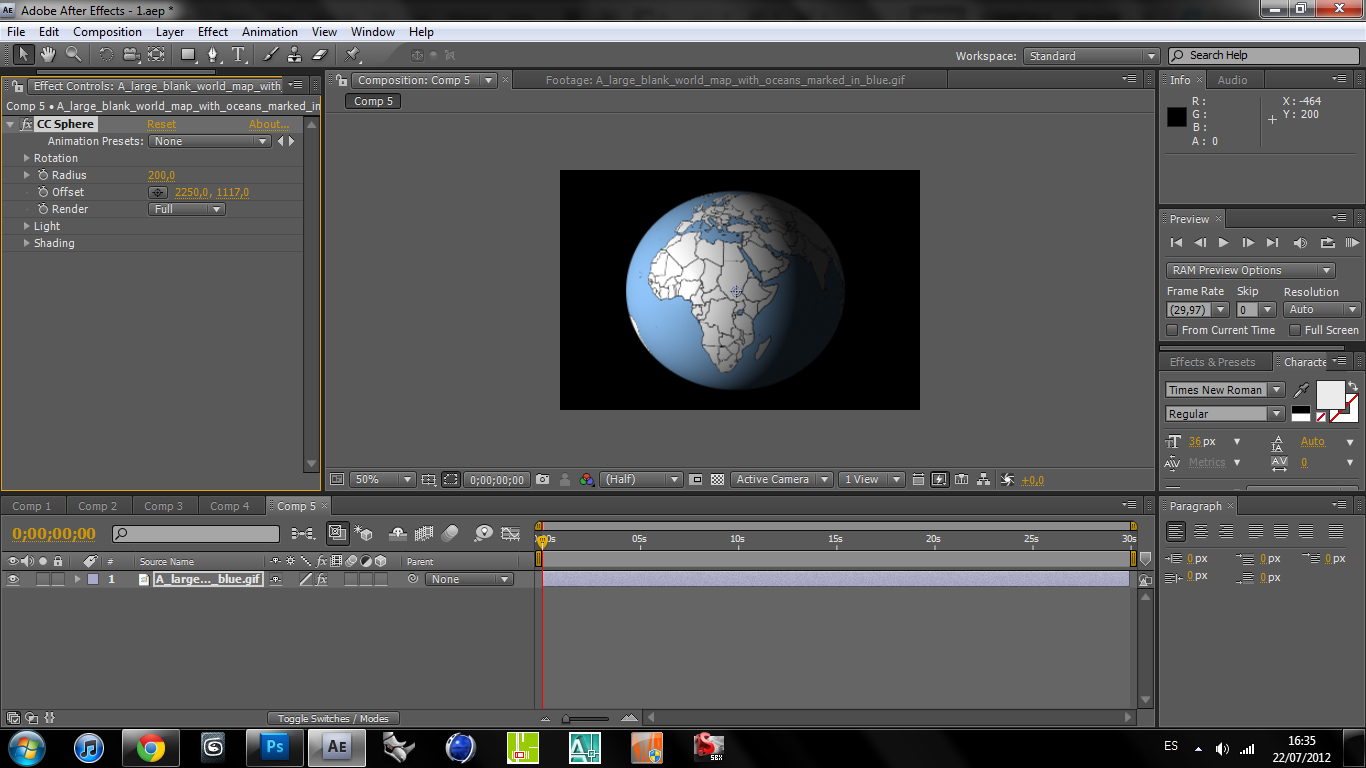Toggle the CC Sphere fx effect switch
1366x768 pixels.
pyautogui.click(x=27, y=124)
